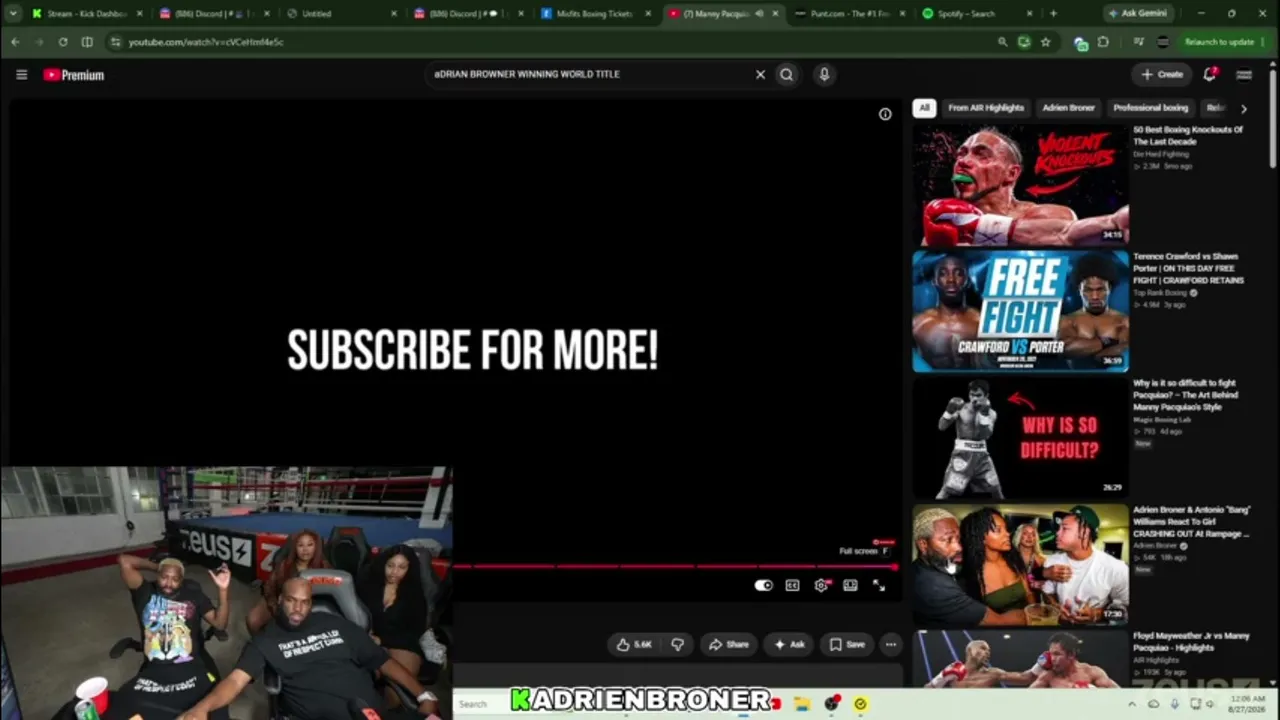Switch to the Untitled browser tab
The image size is (1280, 720).
pos(340,14)
